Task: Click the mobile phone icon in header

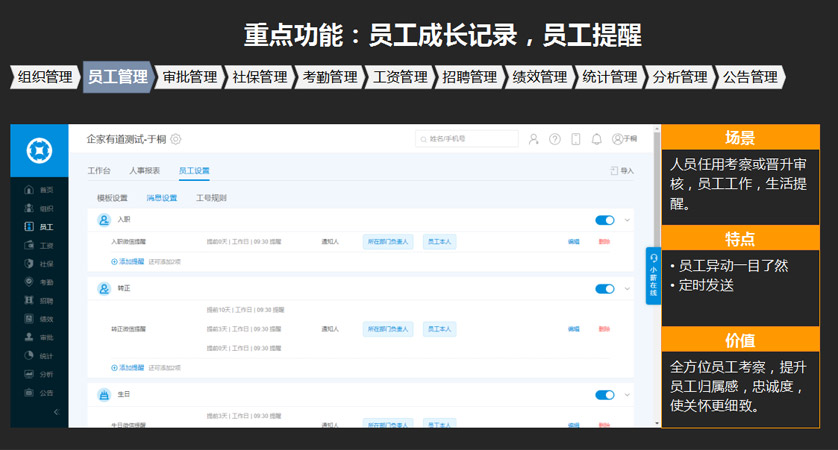Action: click(576, 139)
